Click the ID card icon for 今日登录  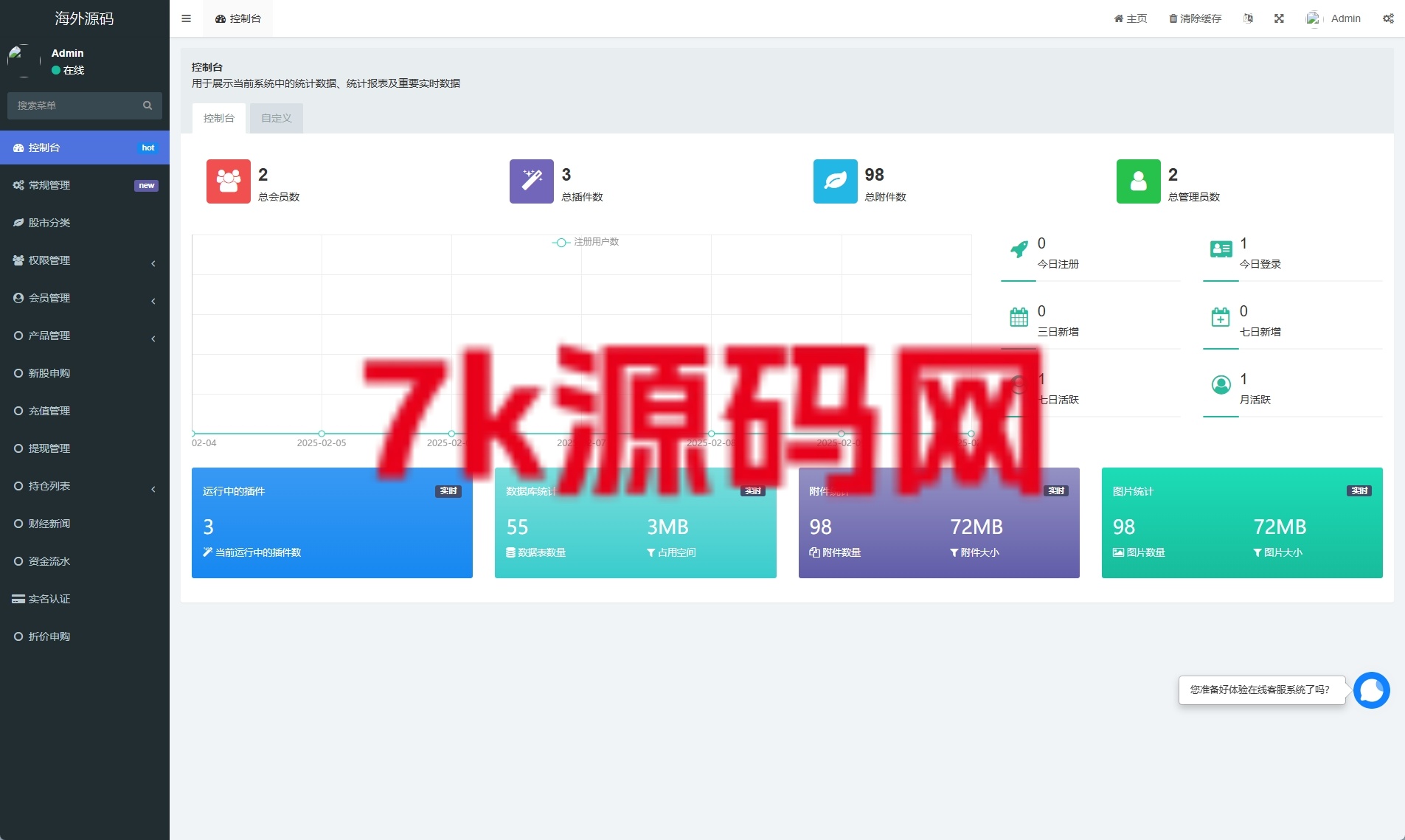pos(1221,250)
